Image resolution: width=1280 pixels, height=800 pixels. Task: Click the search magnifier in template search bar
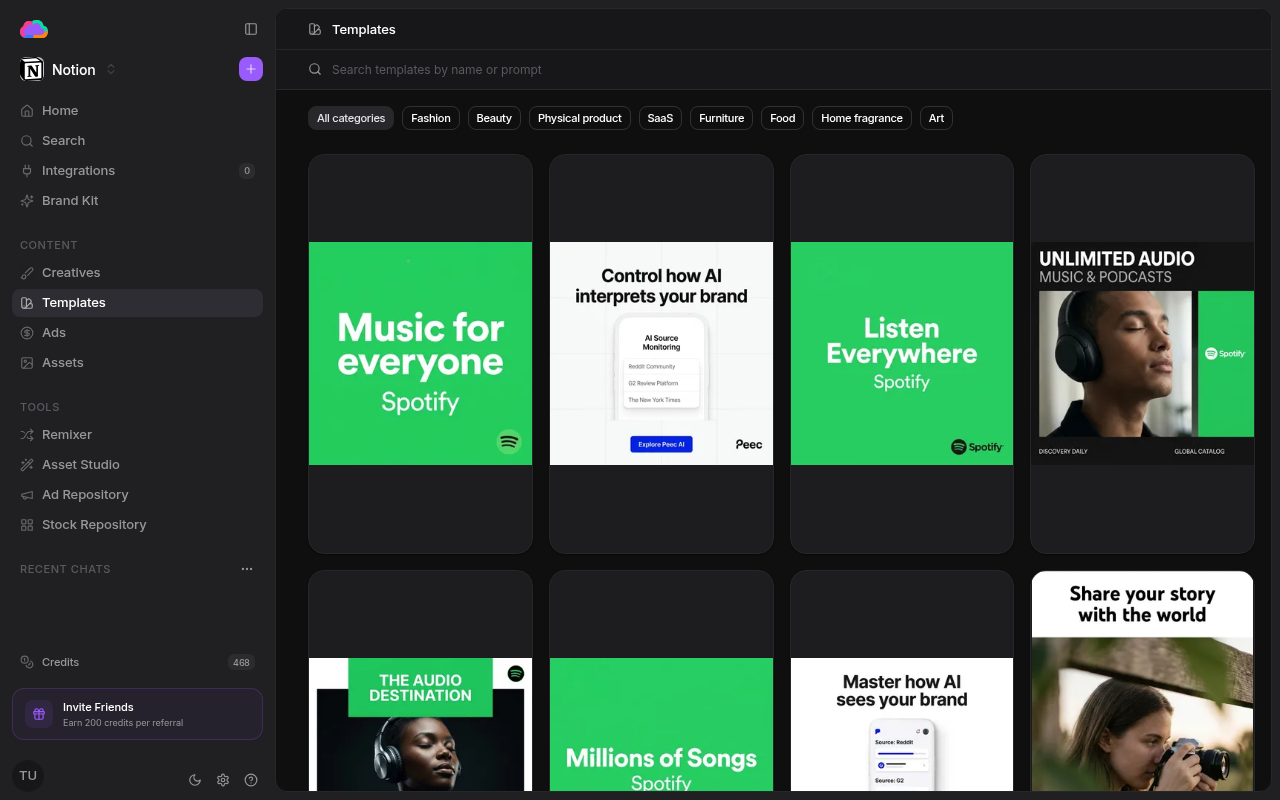(315, 70)
